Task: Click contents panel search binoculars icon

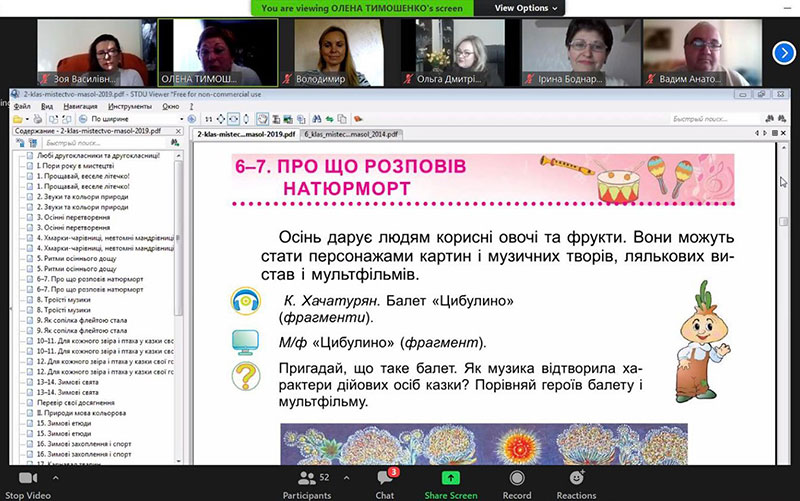Action: pyautogui.click(x=175, y=143)
